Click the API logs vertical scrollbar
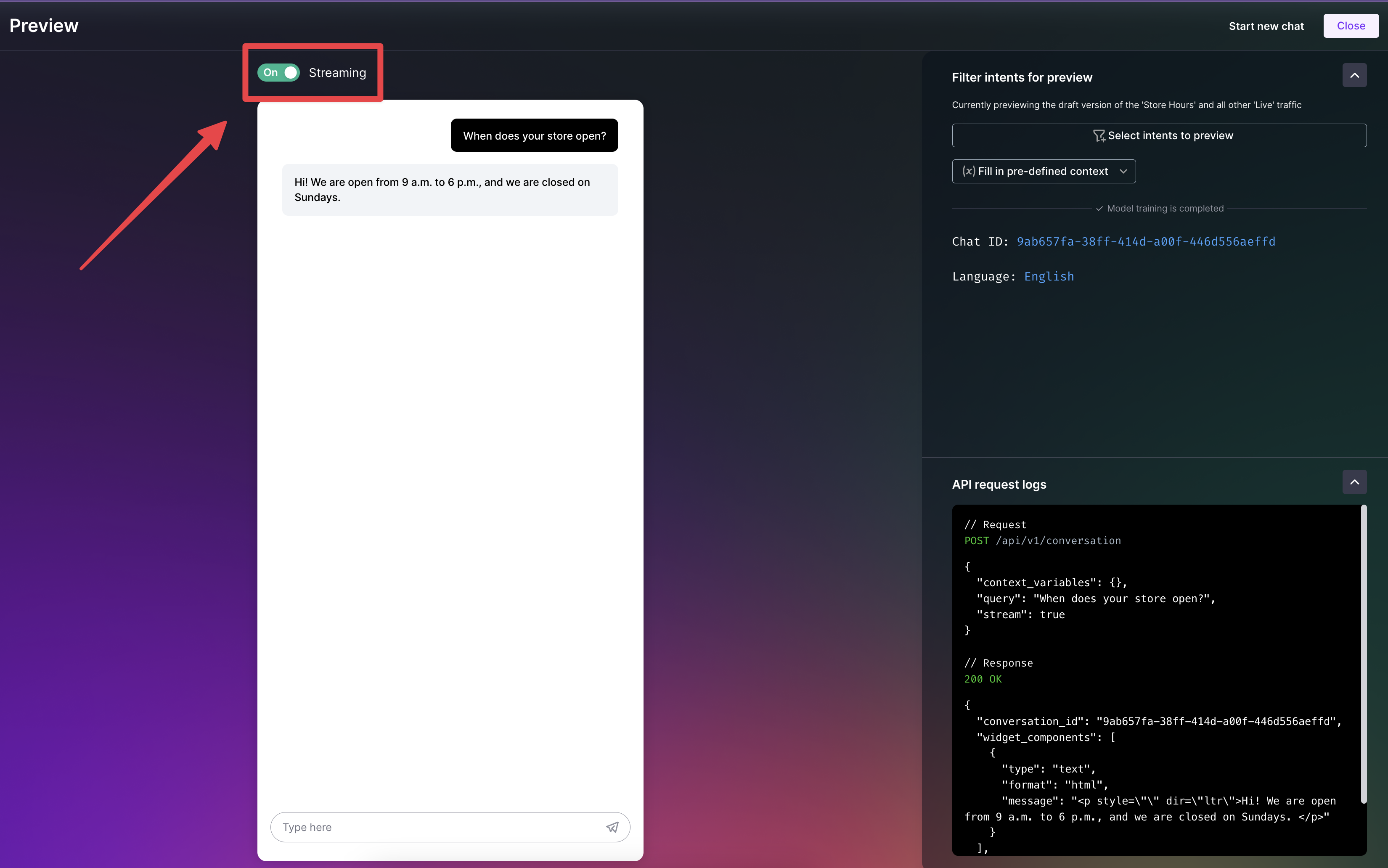Viewport: 1388px width, 868px height. tap(1363, 654)
